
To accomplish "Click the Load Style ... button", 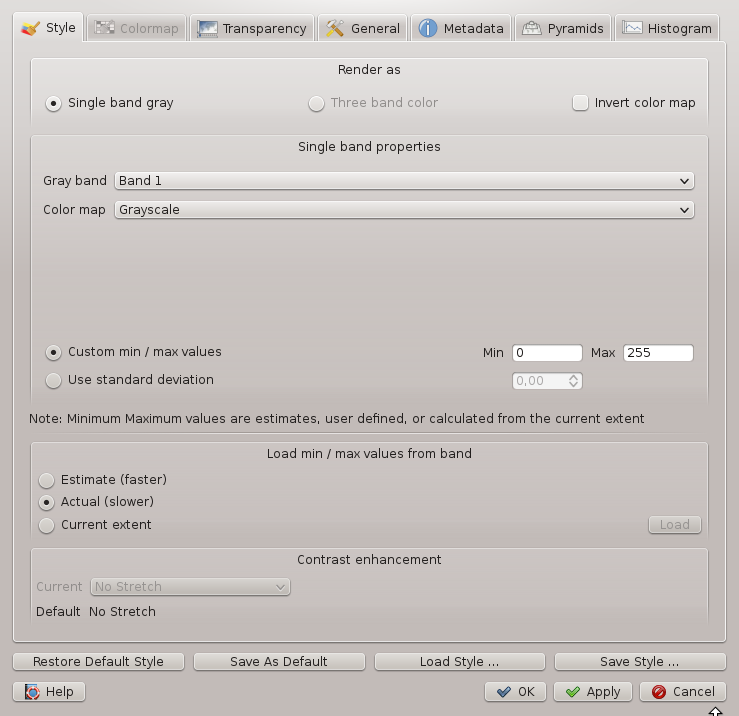I will coord(459,662).
